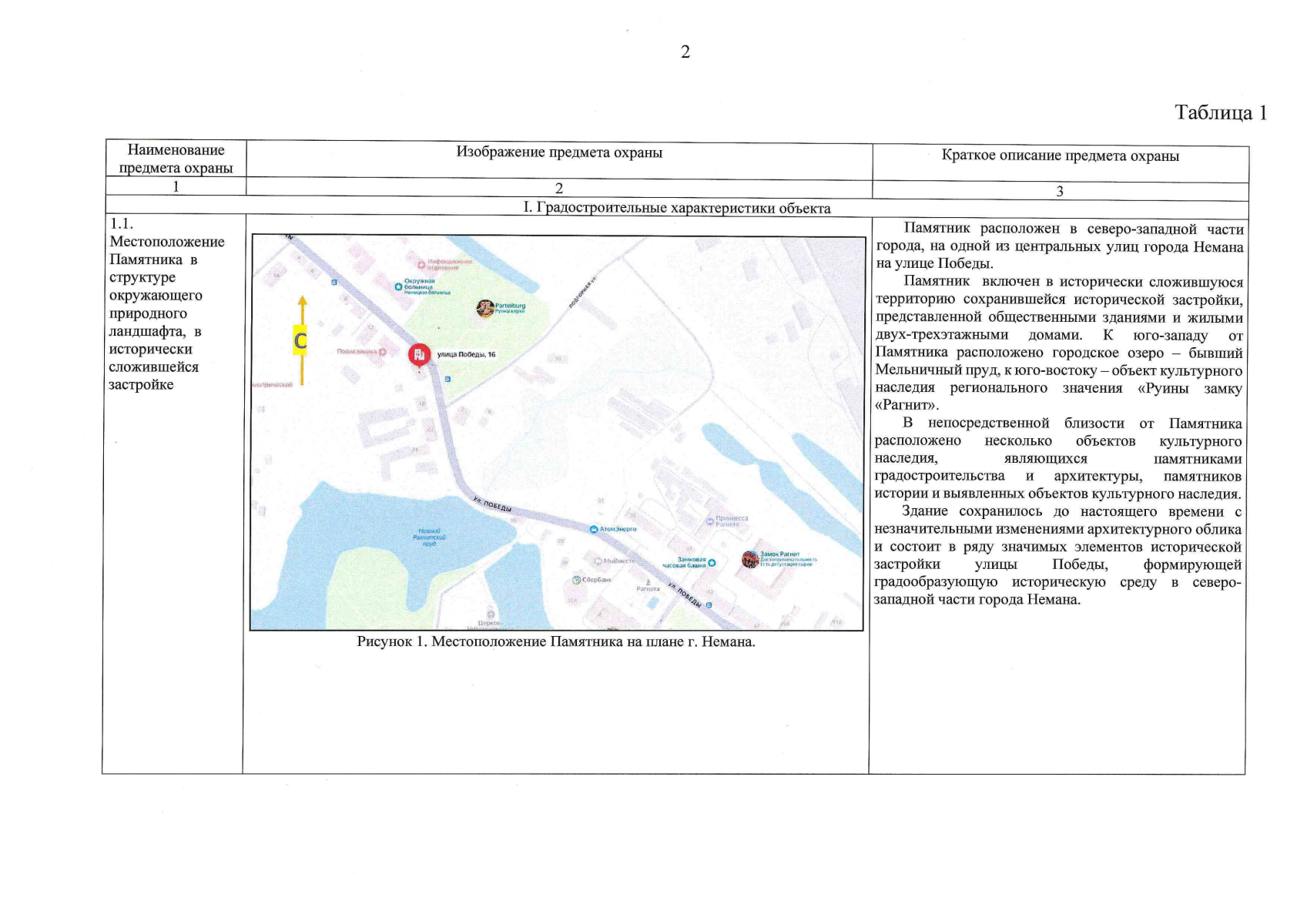Select header Краткое описание предмета охраны

(x=1060, y=156)
